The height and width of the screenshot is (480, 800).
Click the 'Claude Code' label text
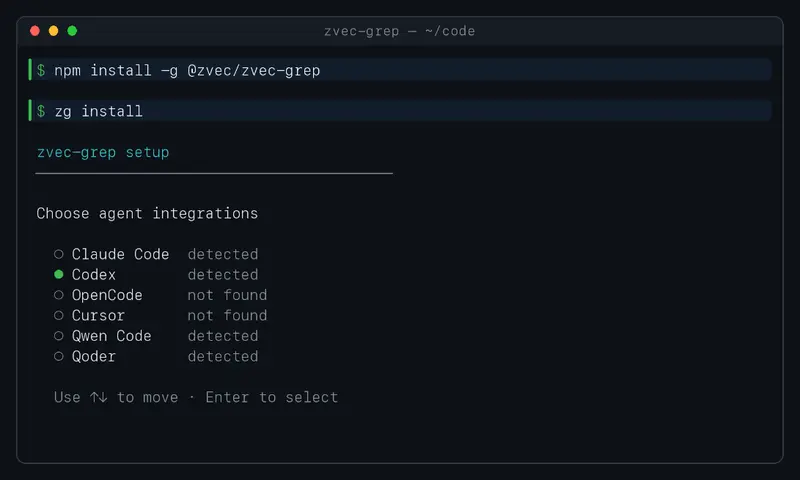coord(120,254)
